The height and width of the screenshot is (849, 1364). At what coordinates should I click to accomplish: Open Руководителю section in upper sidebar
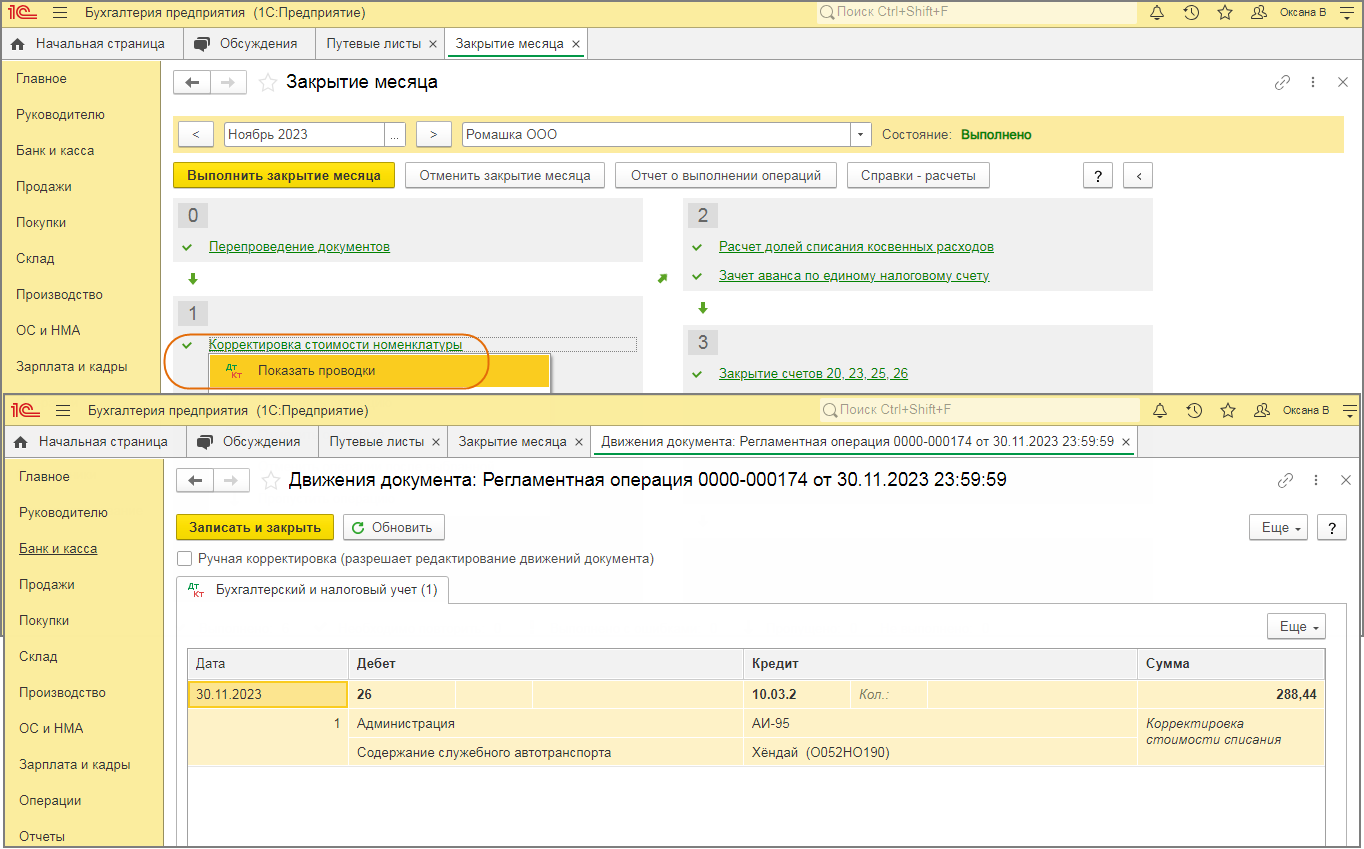pos(60,114)
